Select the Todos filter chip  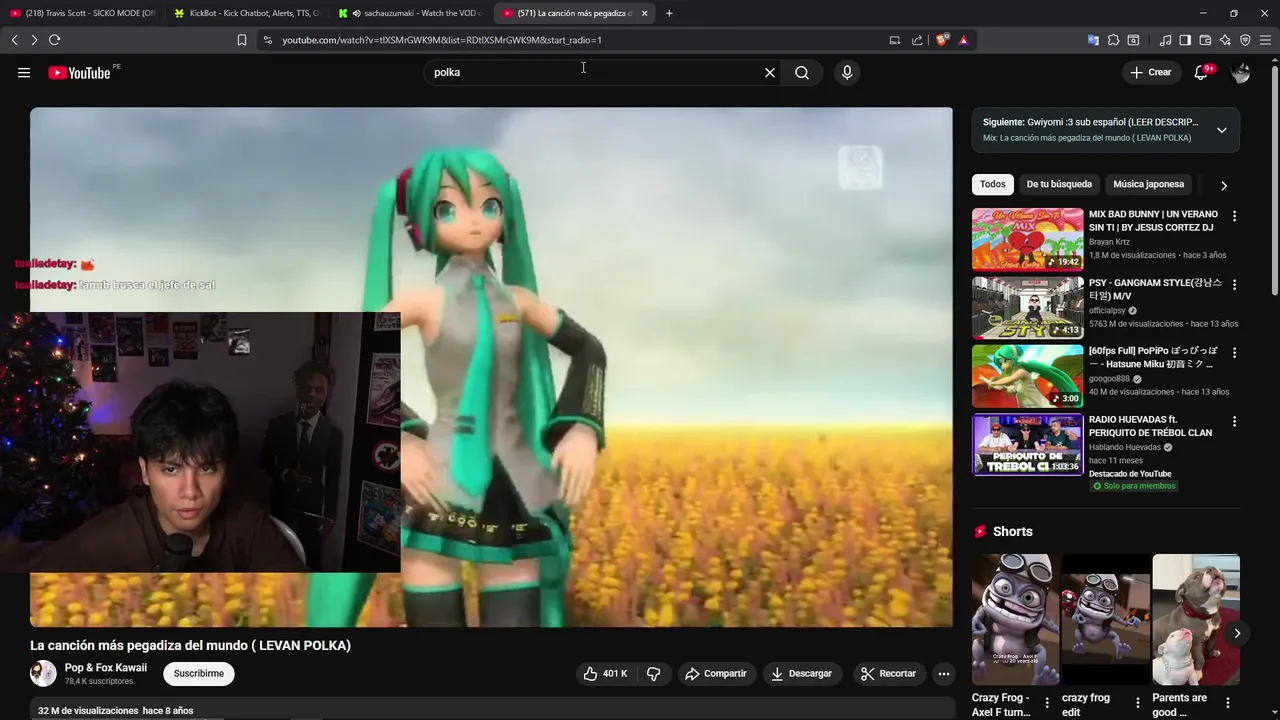coord(992,184)
